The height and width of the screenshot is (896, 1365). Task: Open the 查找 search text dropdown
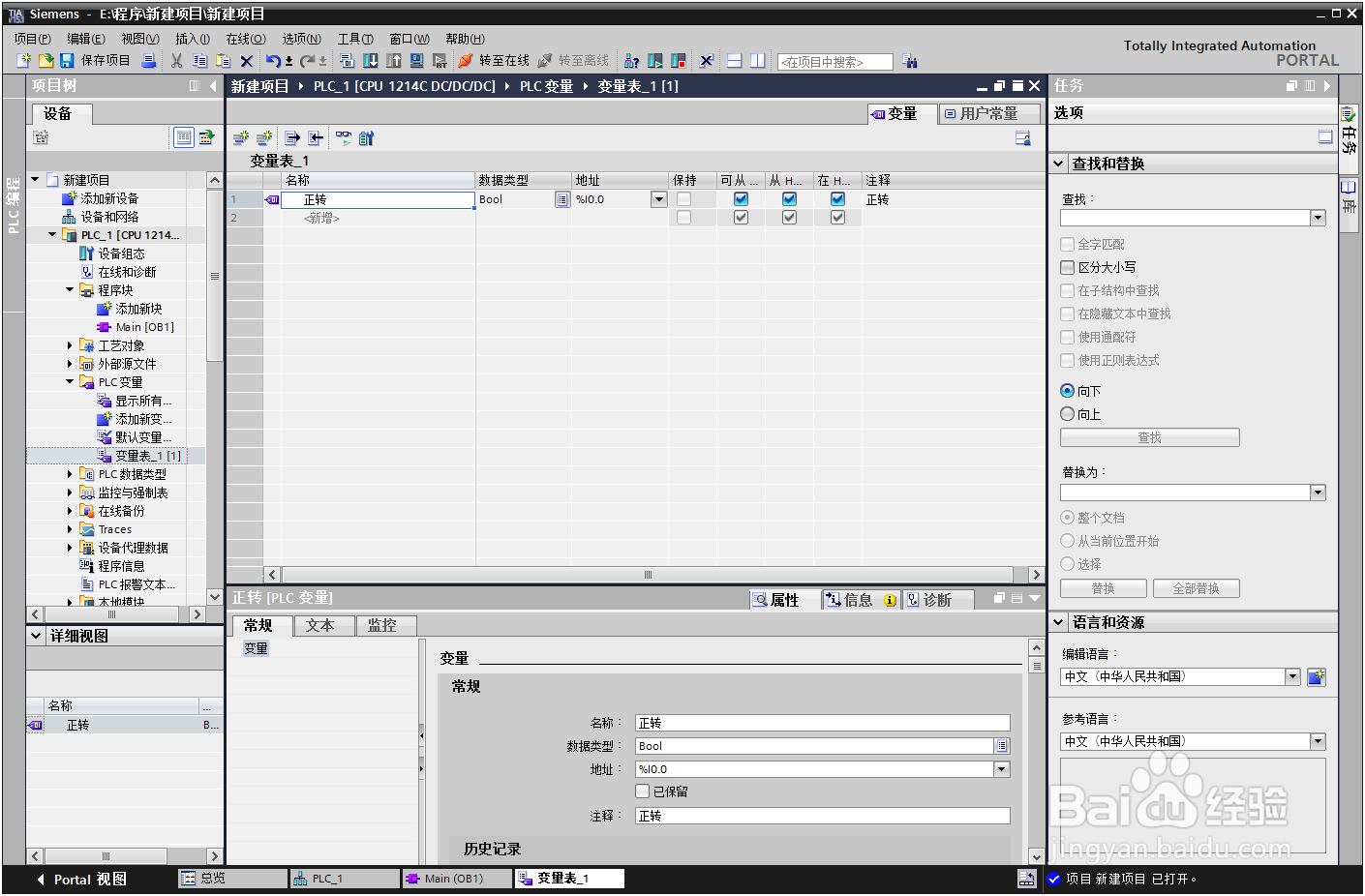[1318, 218]
